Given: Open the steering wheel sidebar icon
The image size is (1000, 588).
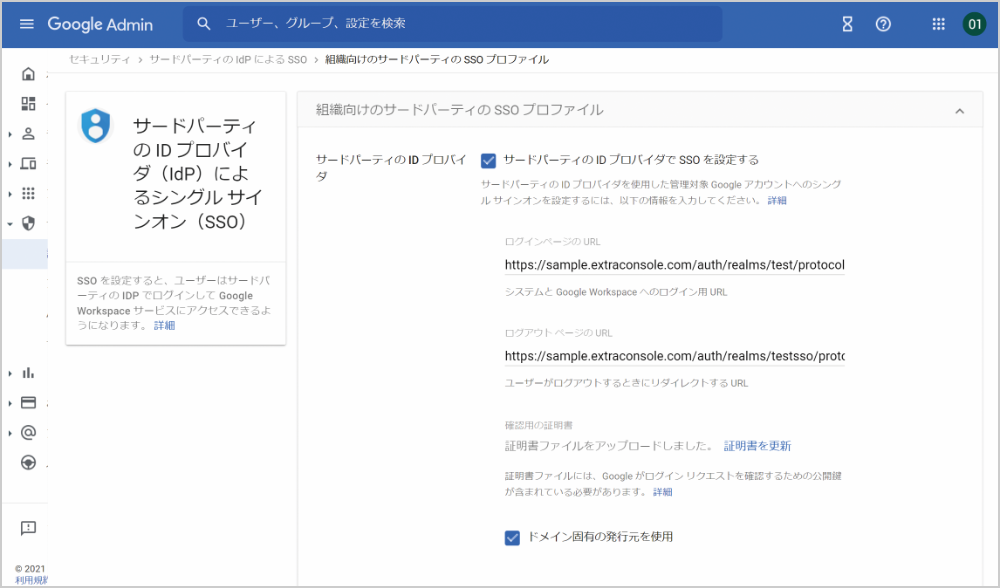Looking at the screenshot, I should click(x=28, y=462).
